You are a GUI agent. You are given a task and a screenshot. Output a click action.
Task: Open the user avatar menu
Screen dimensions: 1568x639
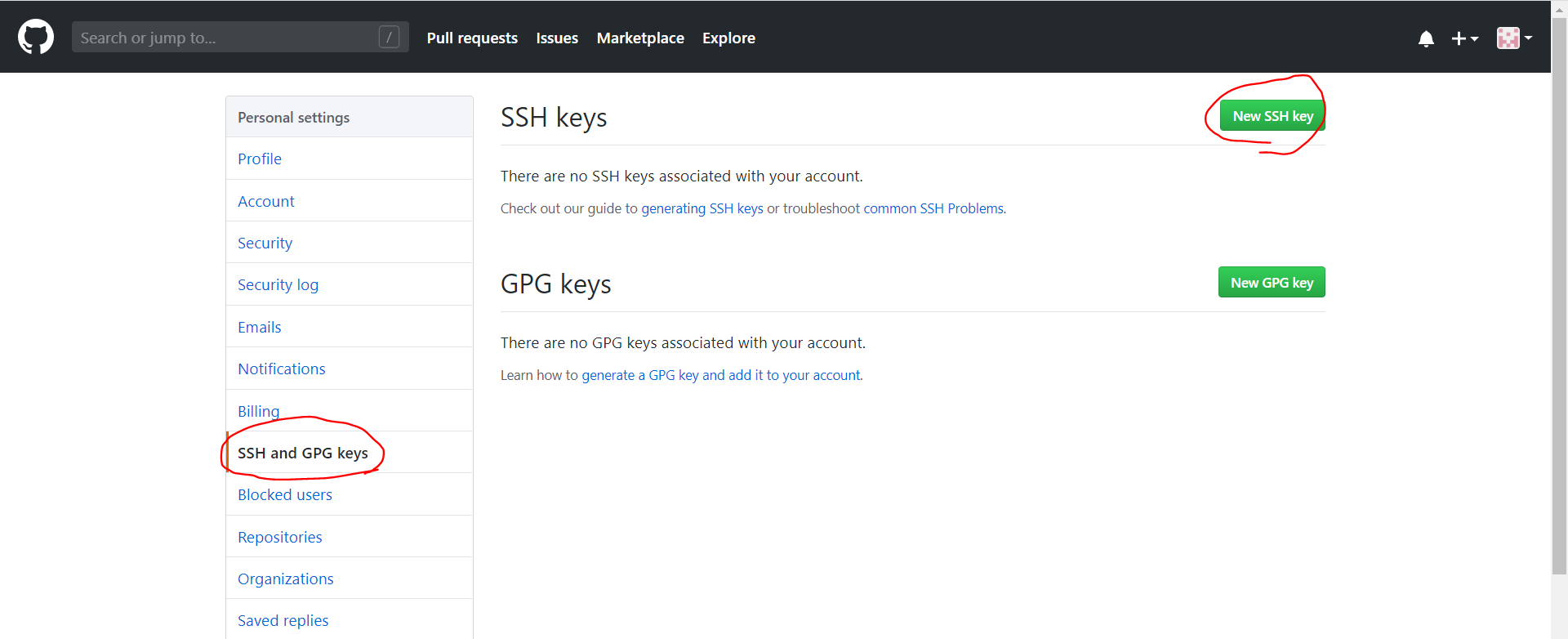[x=1514, y=38]
